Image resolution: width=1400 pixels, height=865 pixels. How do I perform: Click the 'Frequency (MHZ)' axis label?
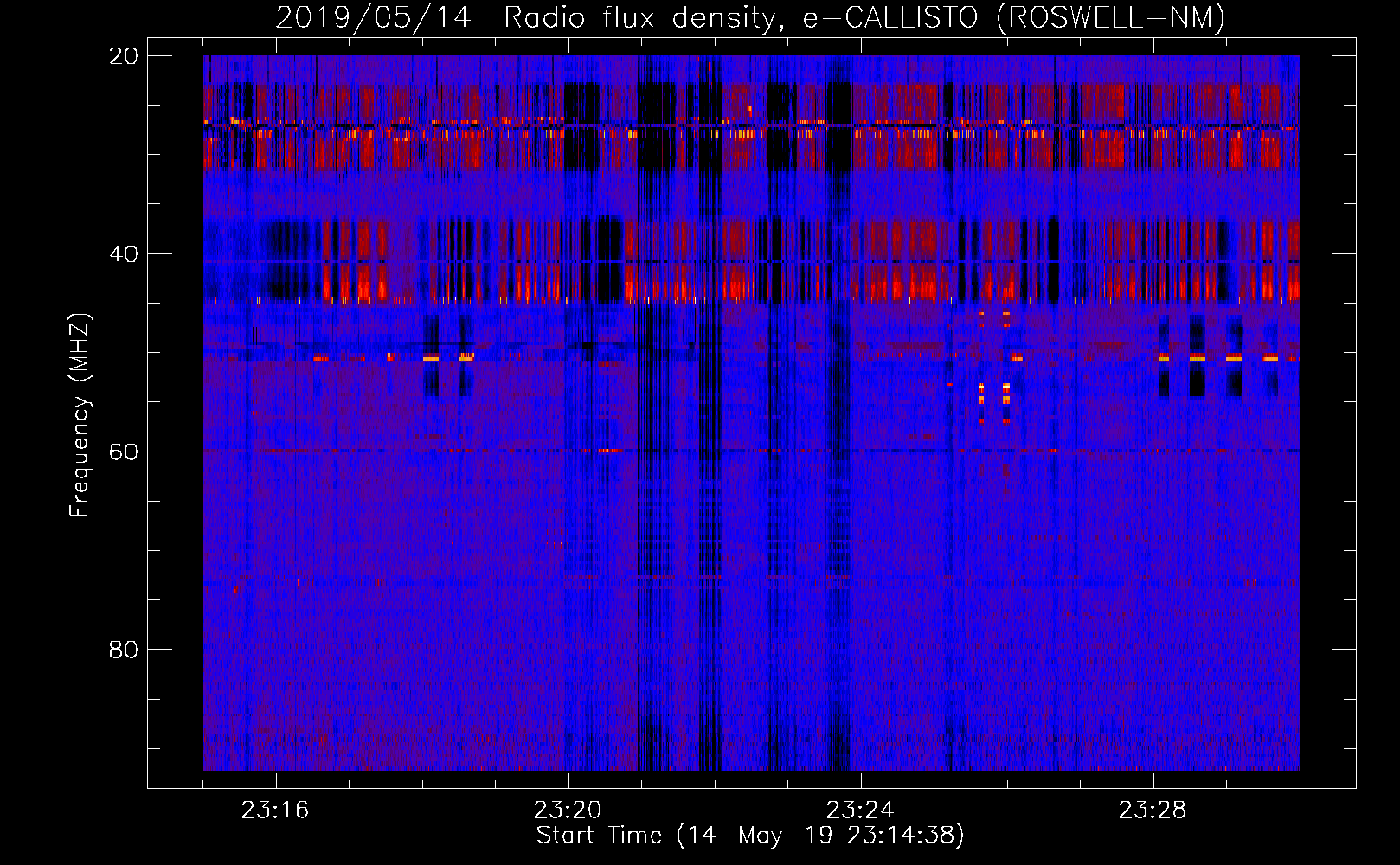click(x=80, y=415)
